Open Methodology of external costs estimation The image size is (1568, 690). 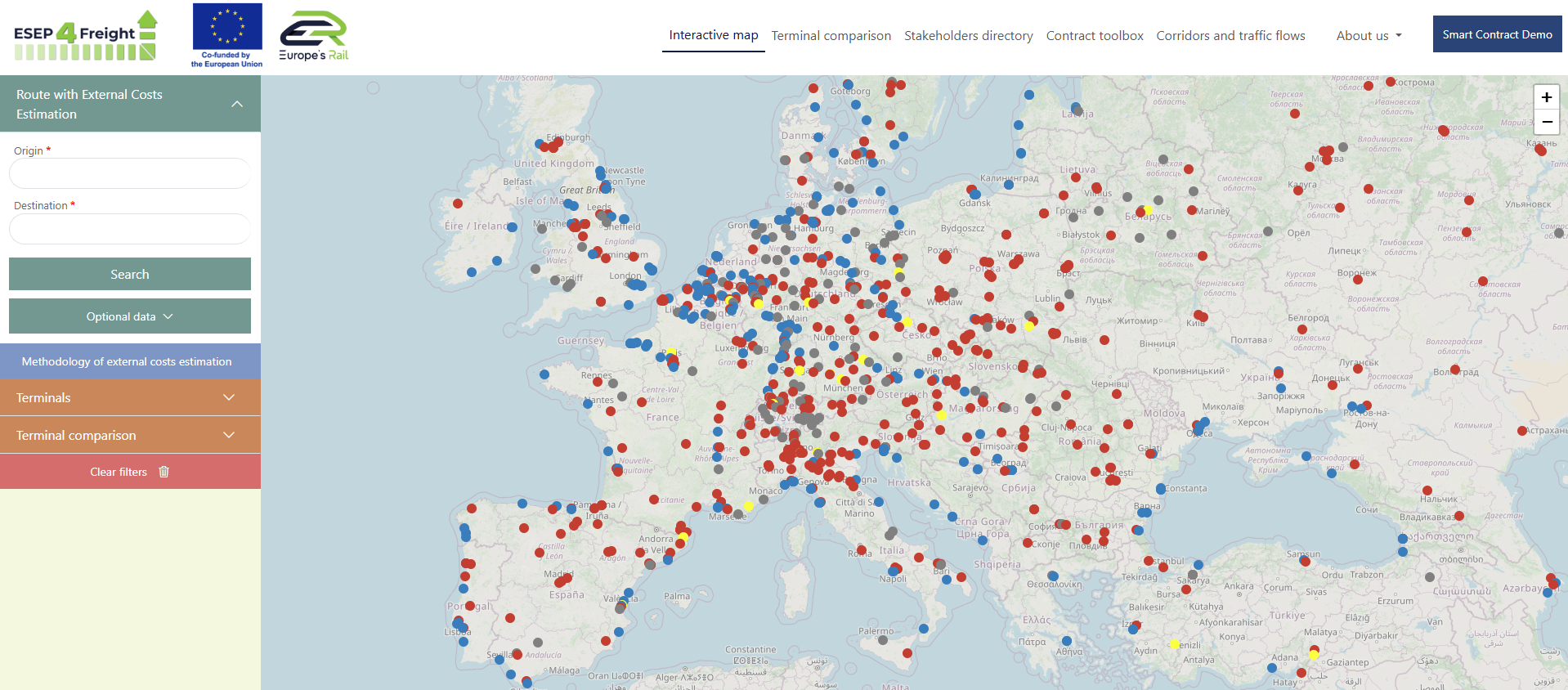(127, 361)
